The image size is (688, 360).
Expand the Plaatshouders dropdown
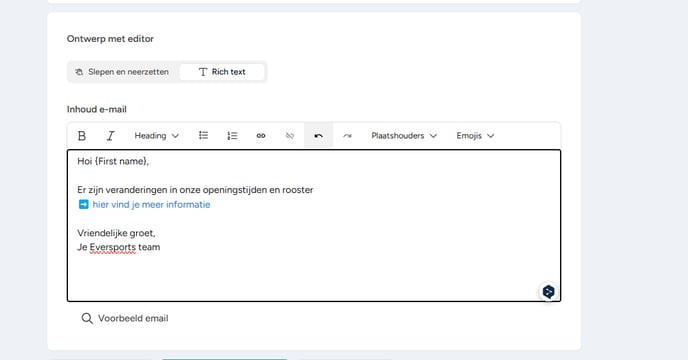point(404,136)
